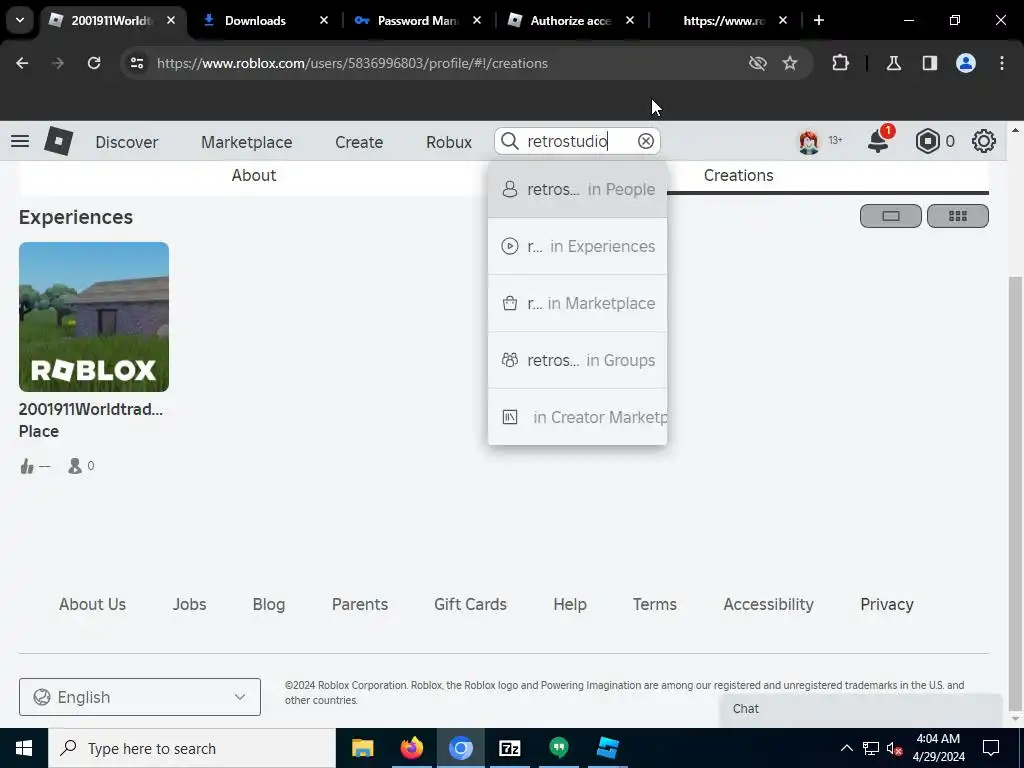Open the avatar profile icon in header
The height and width of the screenshot is (768, 1024).
[x=808, y=141]
